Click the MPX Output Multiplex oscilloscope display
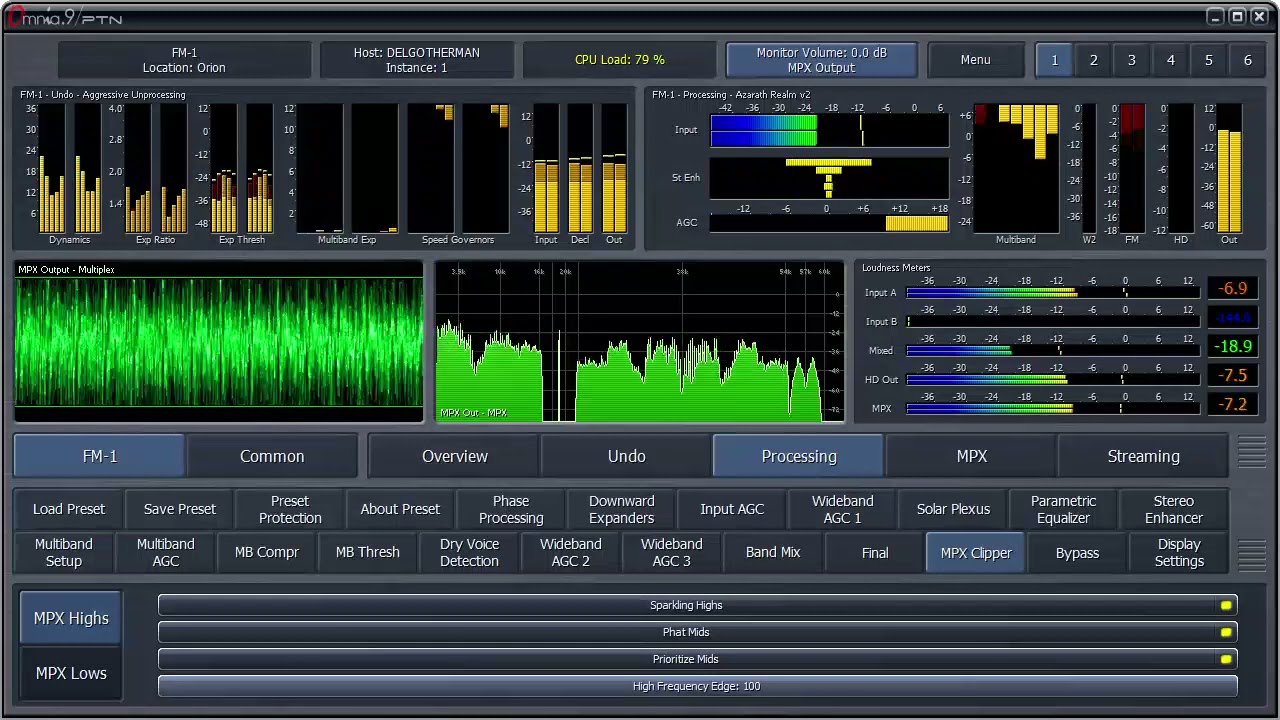This screenshot has height=720, width=1280. (x=220, y=342)
